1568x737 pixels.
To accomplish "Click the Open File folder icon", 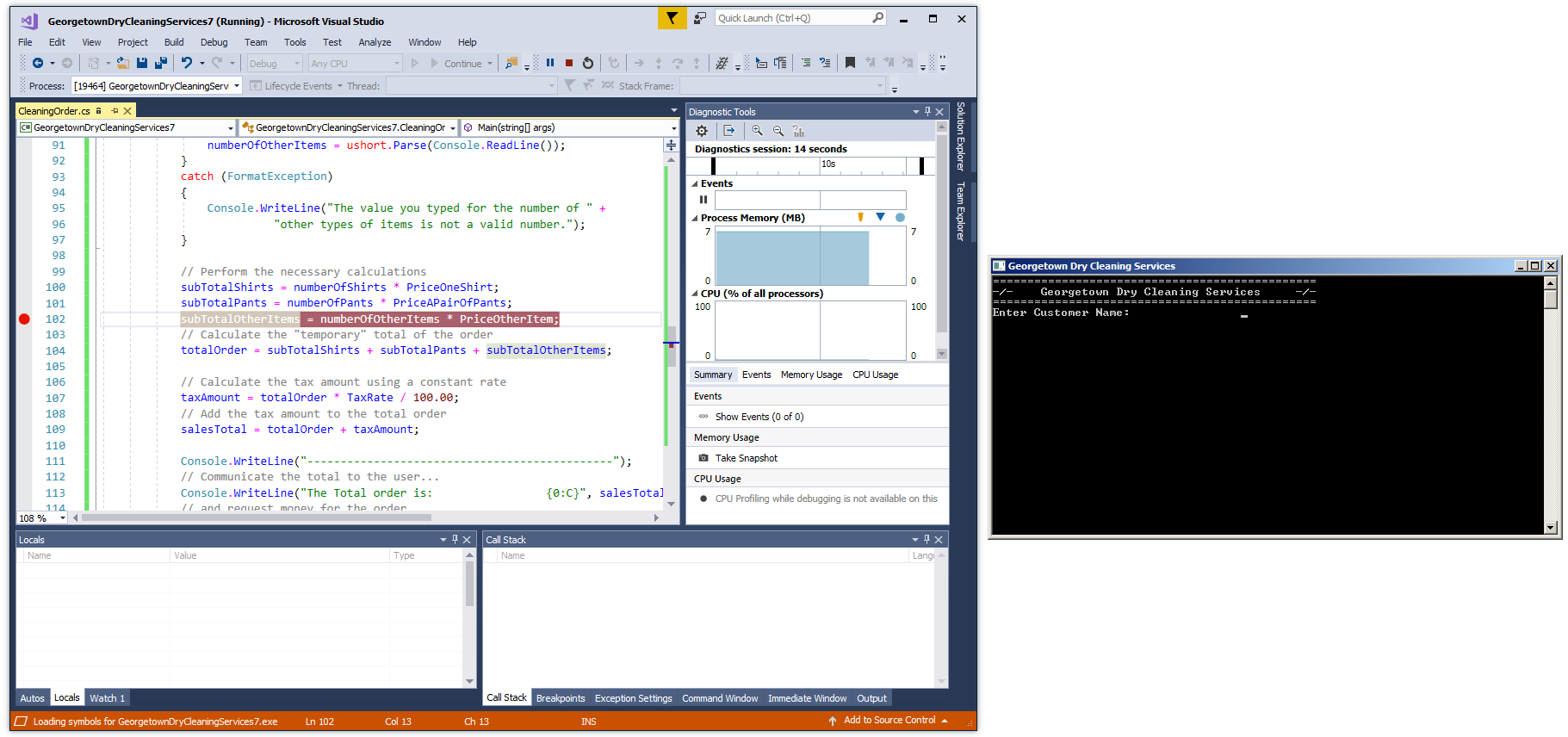I will (x=122, y=63).
